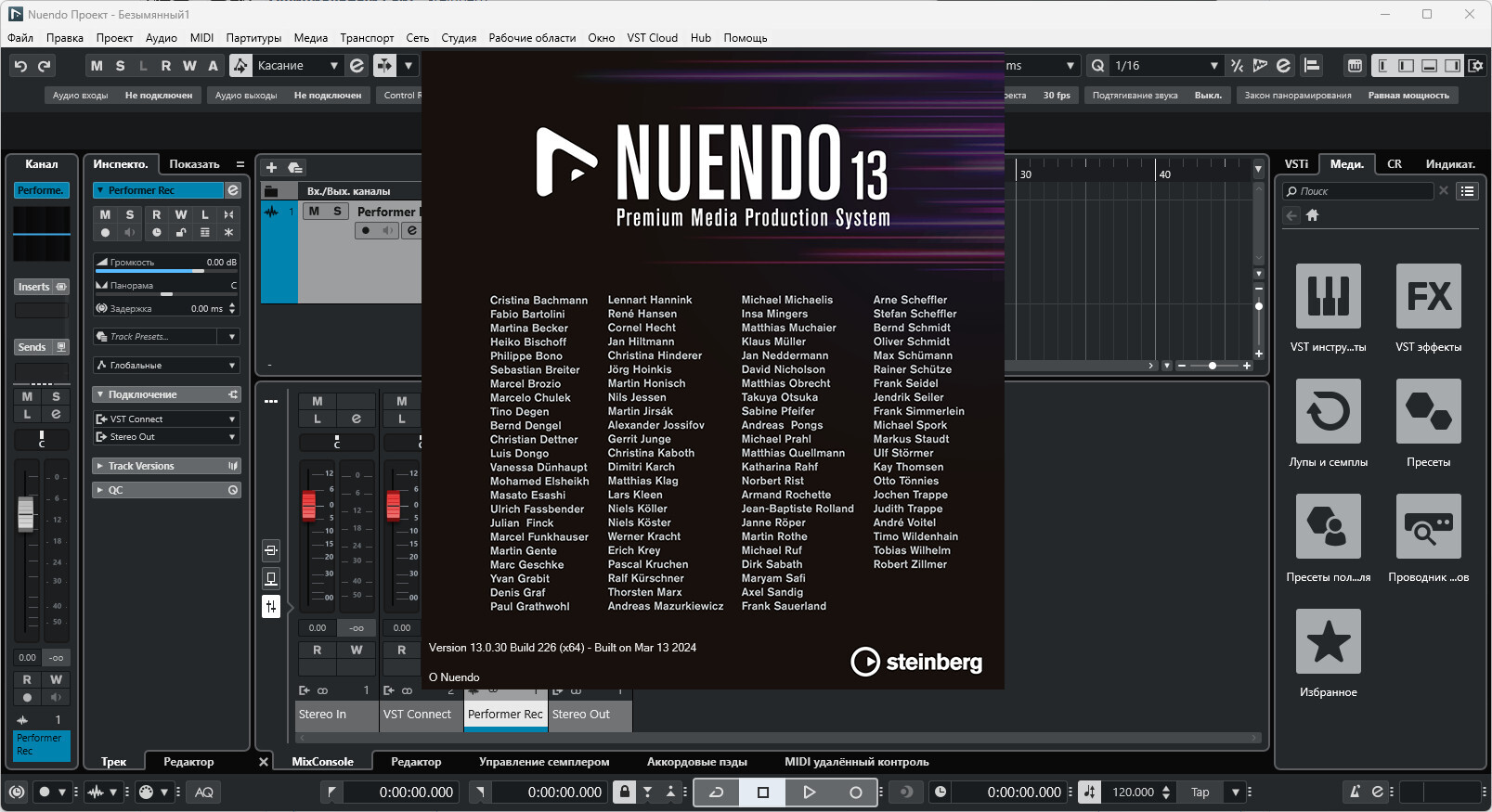Open the 1/16 quantize preset dropdown
Image resolution: width=1492 pixels, height=812 pixels.
point(1166,66)
